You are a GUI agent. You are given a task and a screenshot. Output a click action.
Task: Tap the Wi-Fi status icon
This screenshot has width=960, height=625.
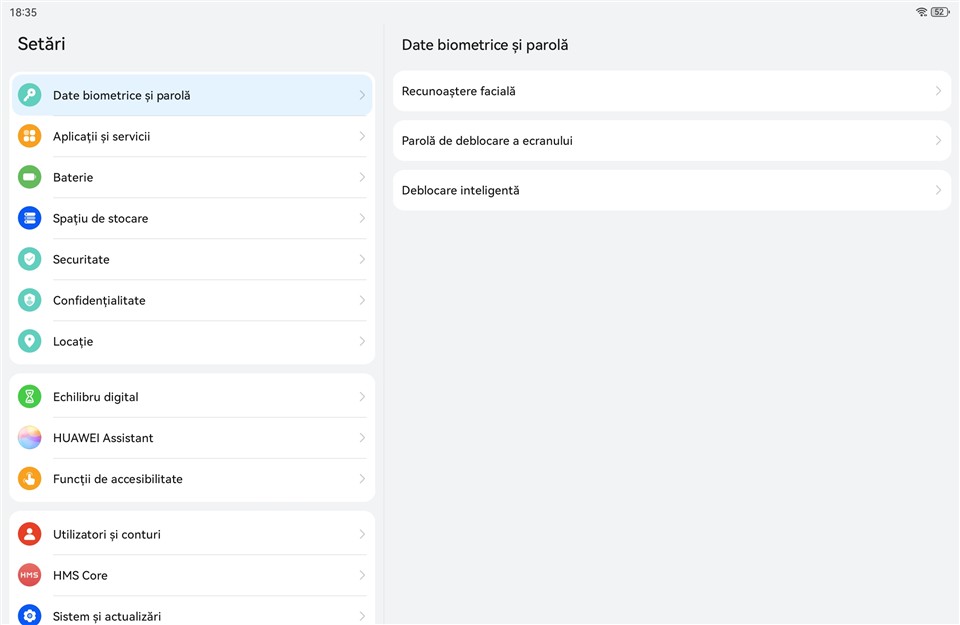(921, 12)
